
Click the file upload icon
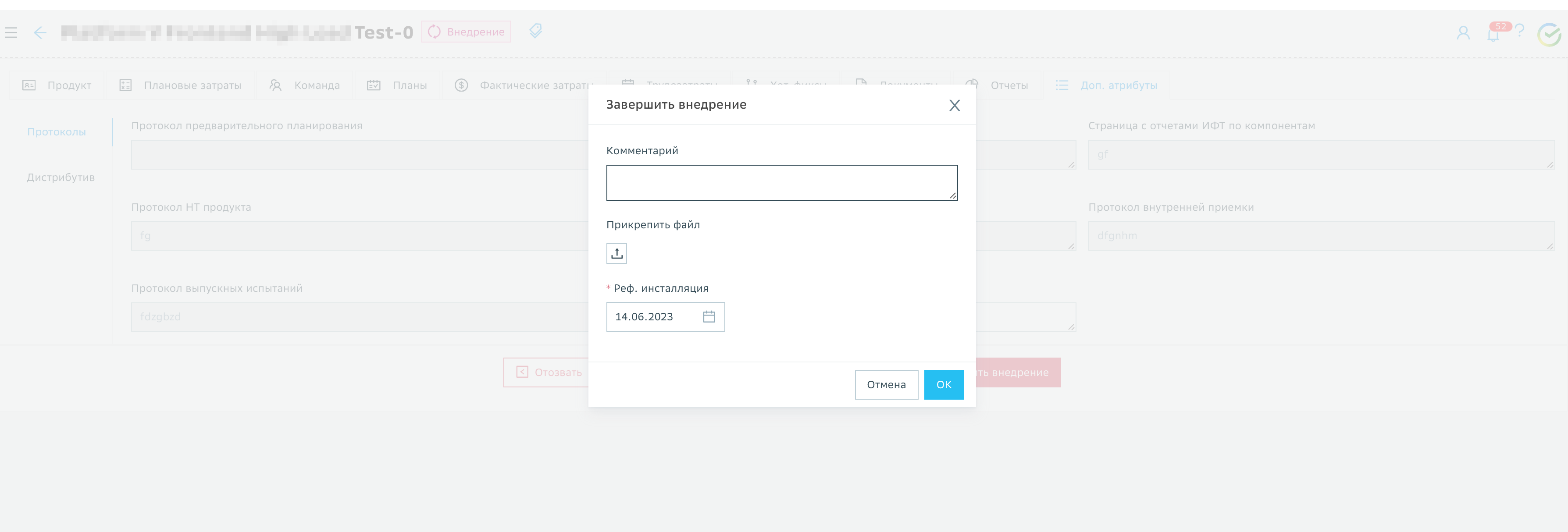[616, 253]
